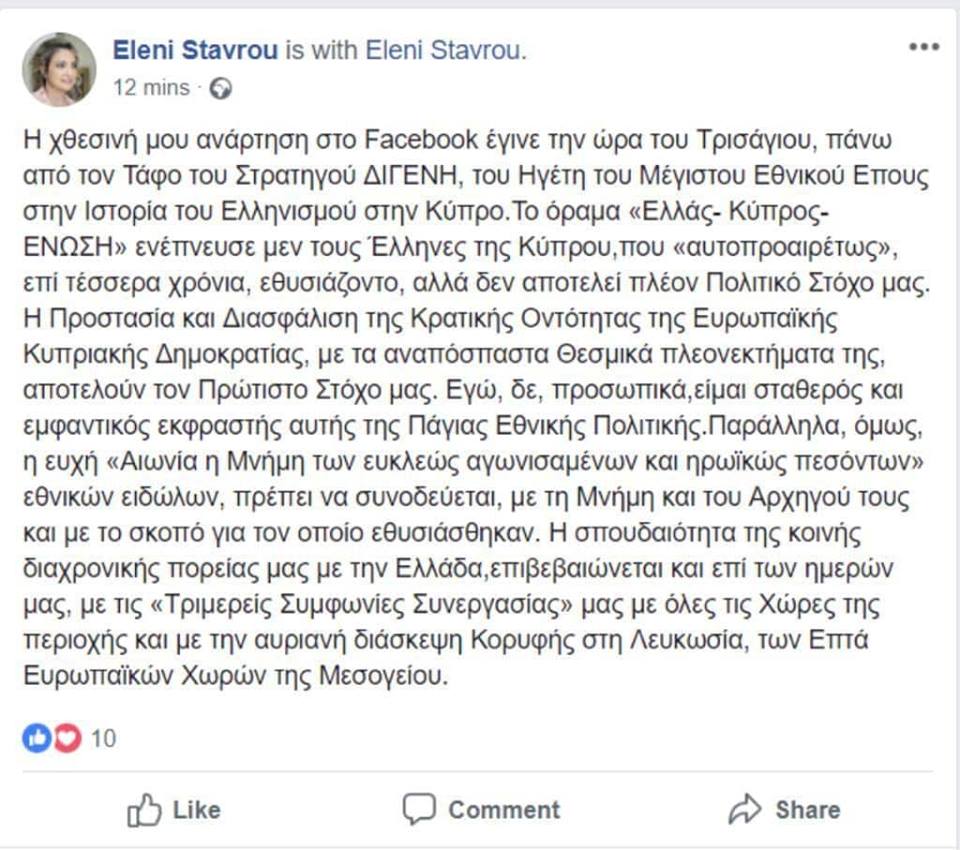The width and height of the screenshot is (960, 850).
Task: View the 10 reactions count
Action: tap(103, 739)
